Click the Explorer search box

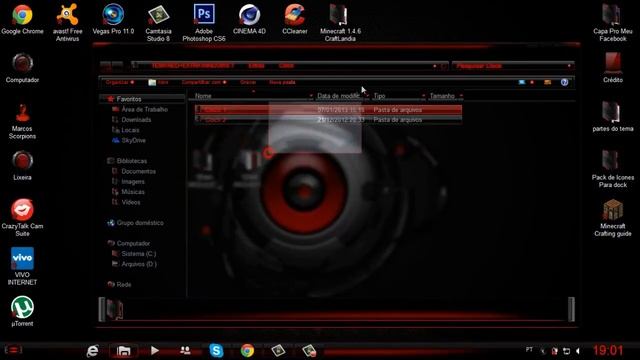click(513, 66)
